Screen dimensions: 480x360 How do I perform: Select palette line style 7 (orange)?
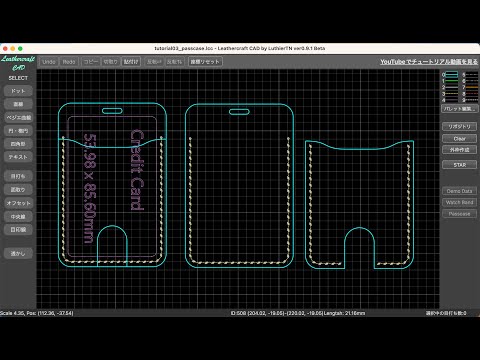(x=472, y=87)
